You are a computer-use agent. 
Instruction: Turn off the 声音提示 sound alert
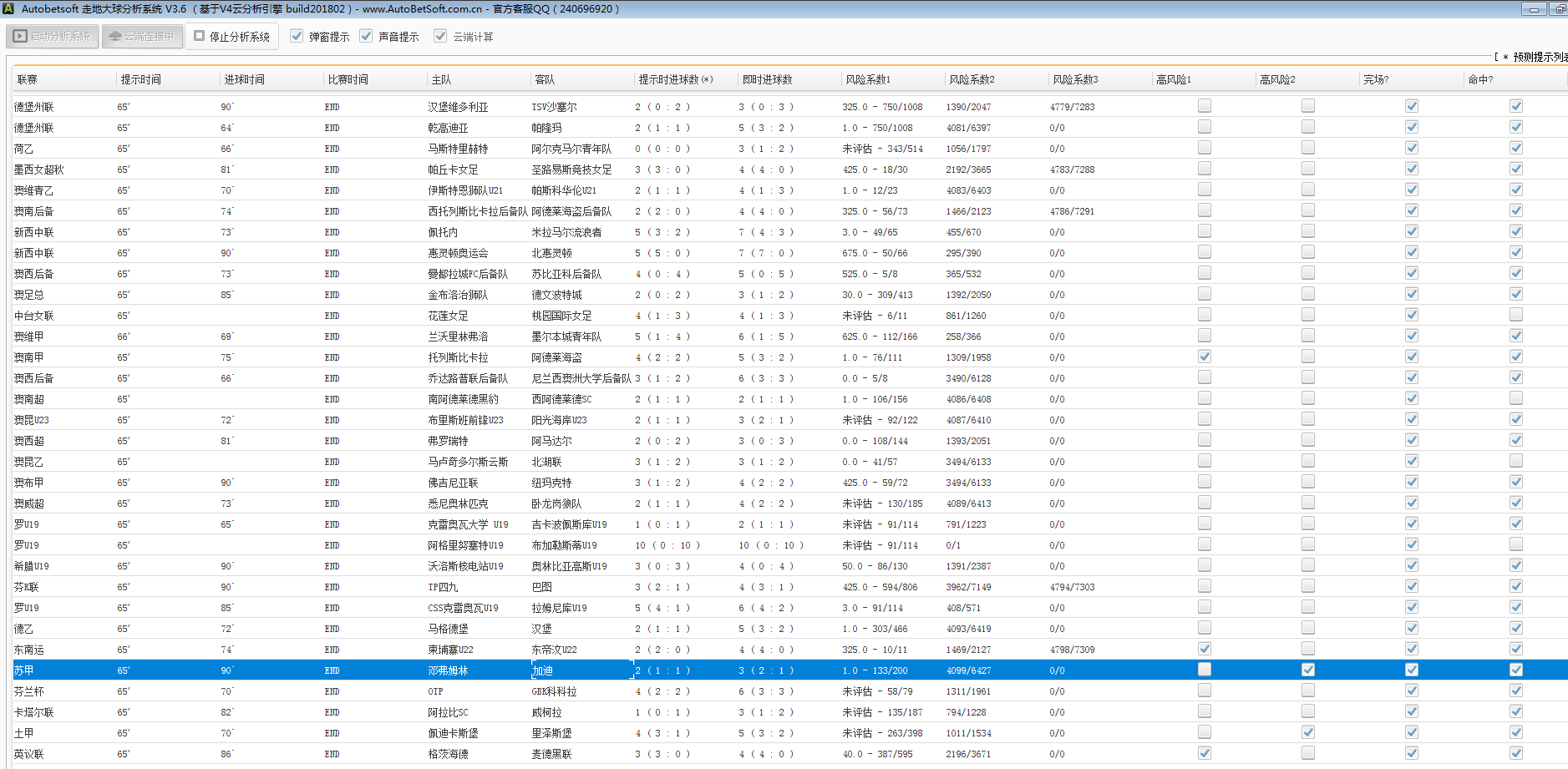click(366, 36)
